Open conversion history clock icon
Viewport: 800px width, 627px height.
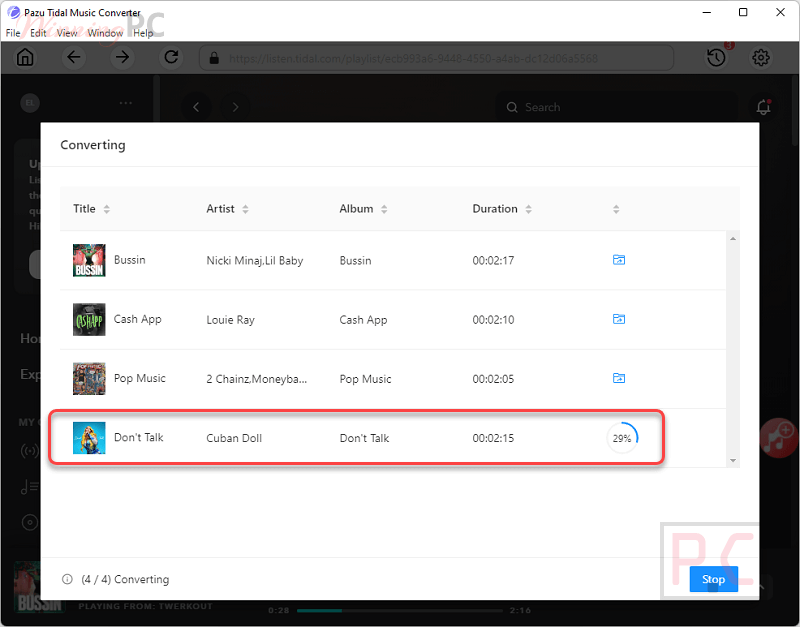click(x=716, y=57)
